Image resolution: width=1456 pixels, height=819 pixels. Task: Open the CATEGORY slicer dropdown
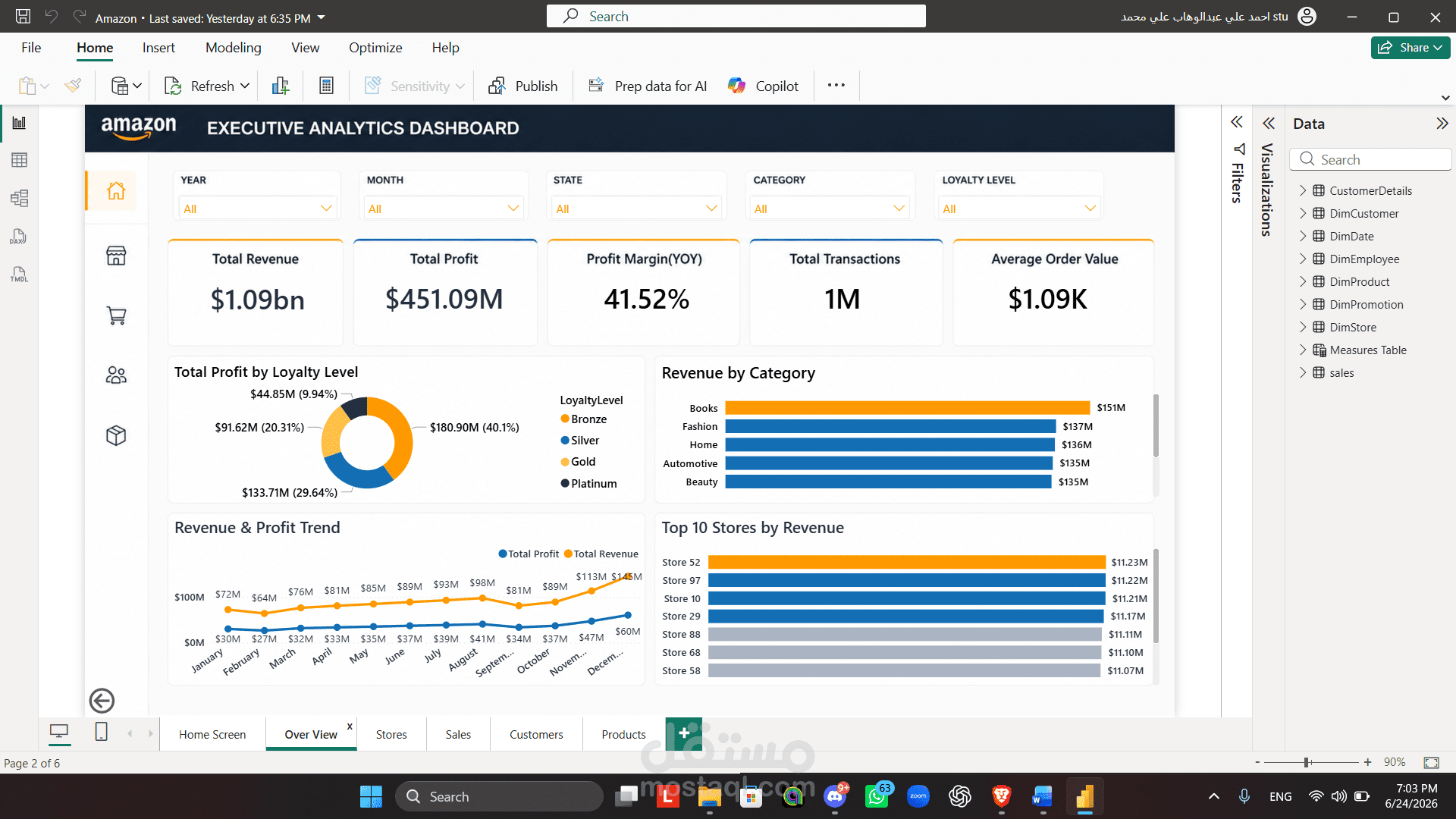point(830,209)
